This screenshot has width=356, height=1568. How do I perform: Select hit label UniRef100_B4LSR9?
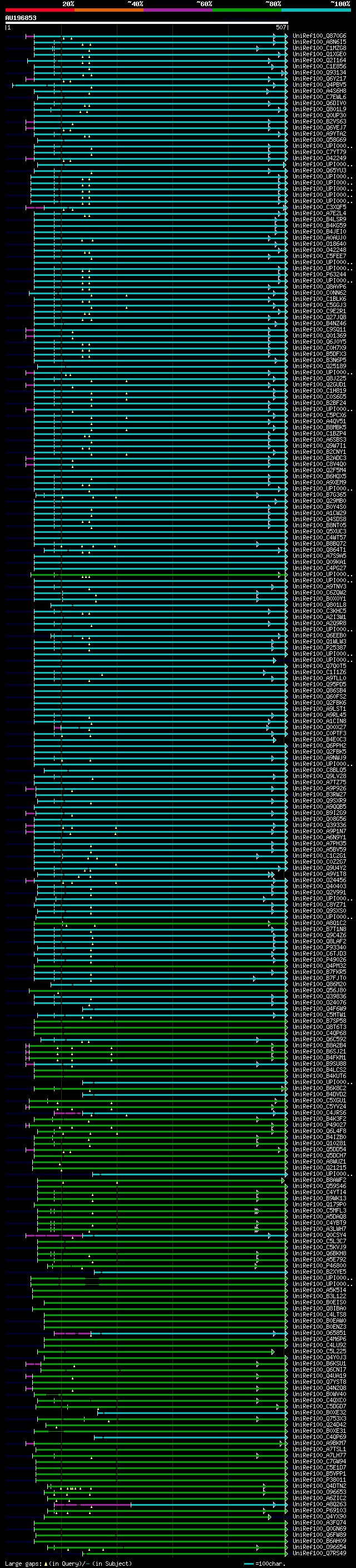(x=319, y=219)
